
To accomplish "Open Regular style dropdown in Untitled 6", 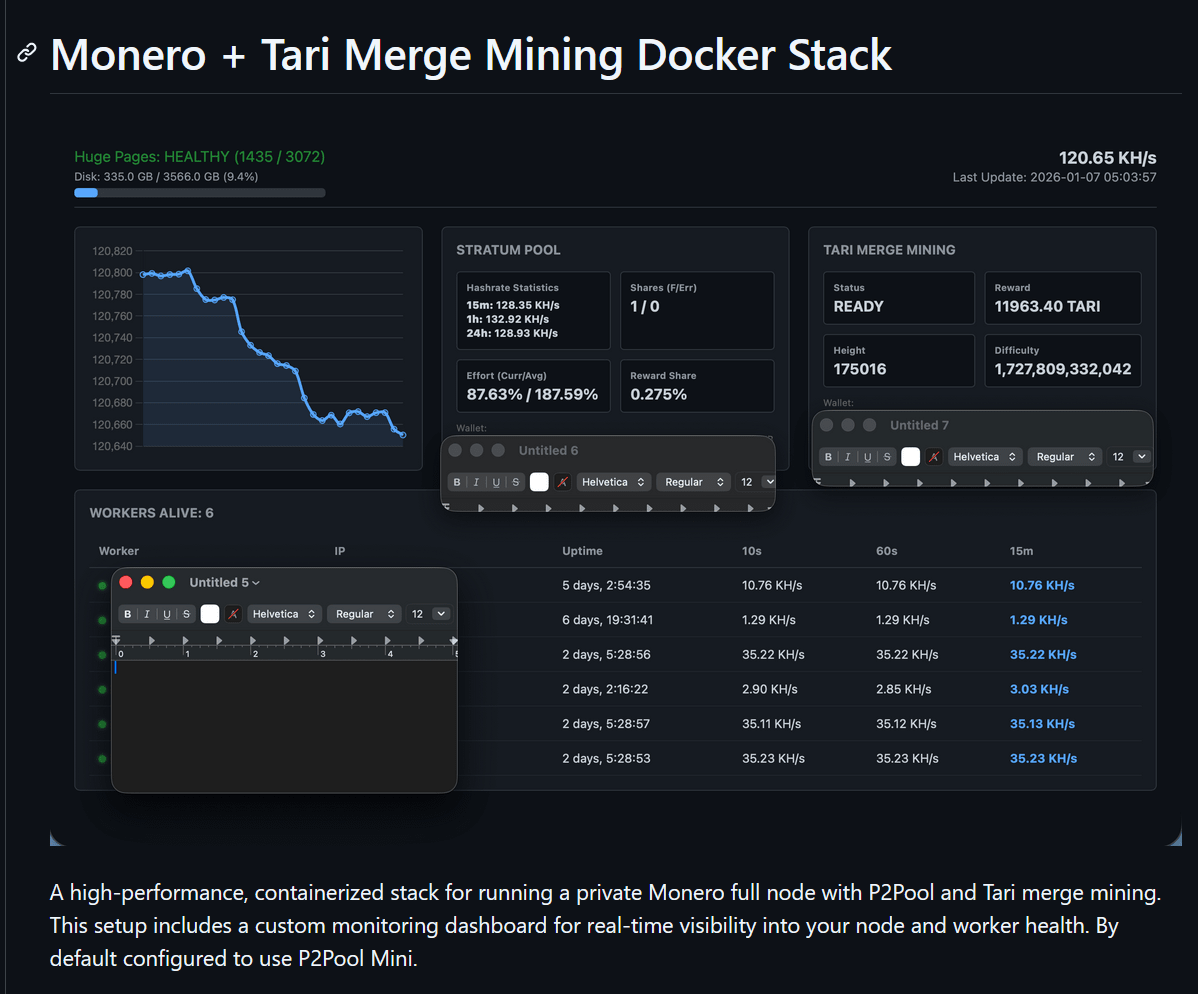I will coord(694,482).
